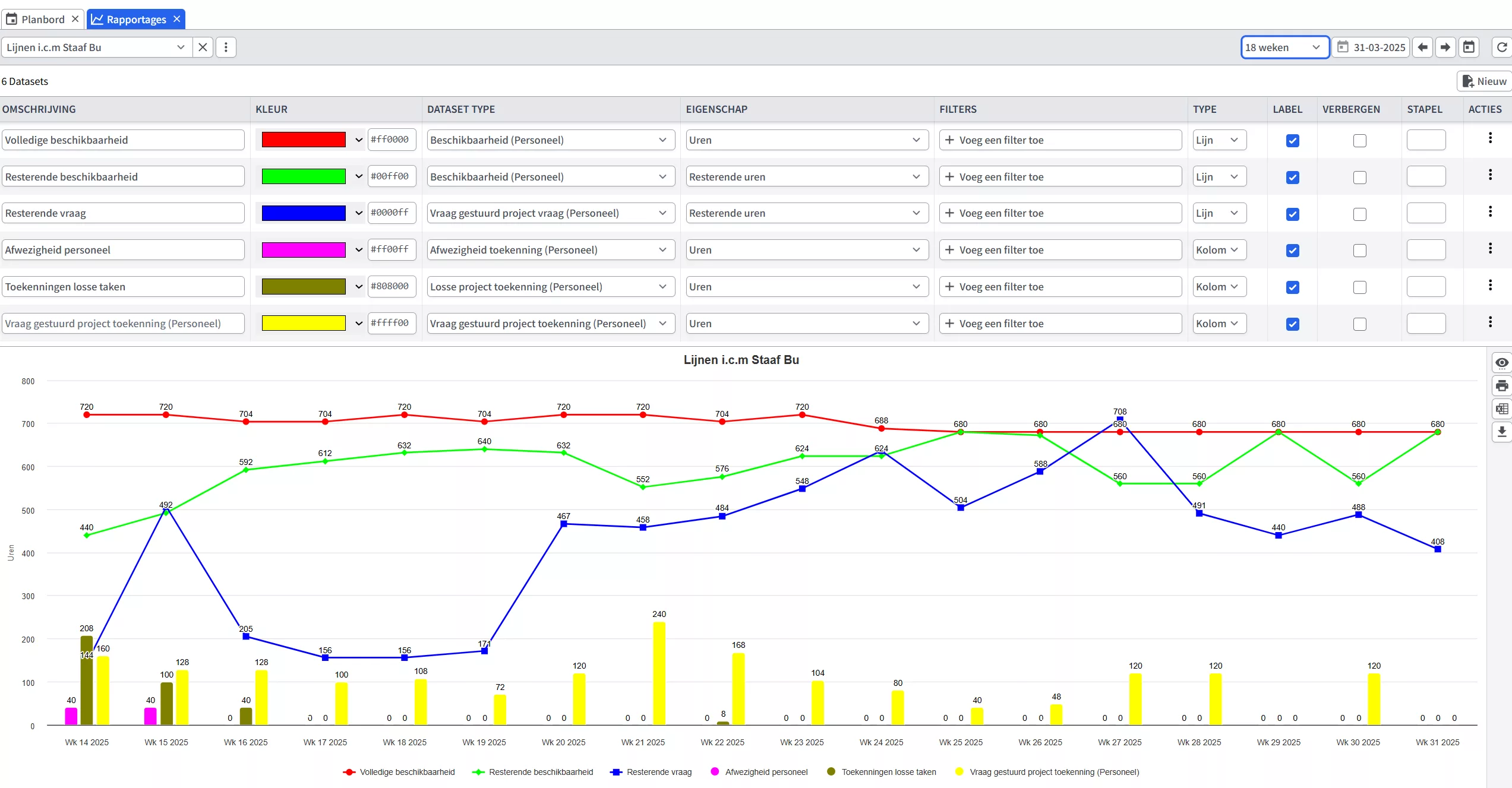The image size is (1512, 788).
Task: Print the chart with printer icon
Action: (x=1501, y=386)
